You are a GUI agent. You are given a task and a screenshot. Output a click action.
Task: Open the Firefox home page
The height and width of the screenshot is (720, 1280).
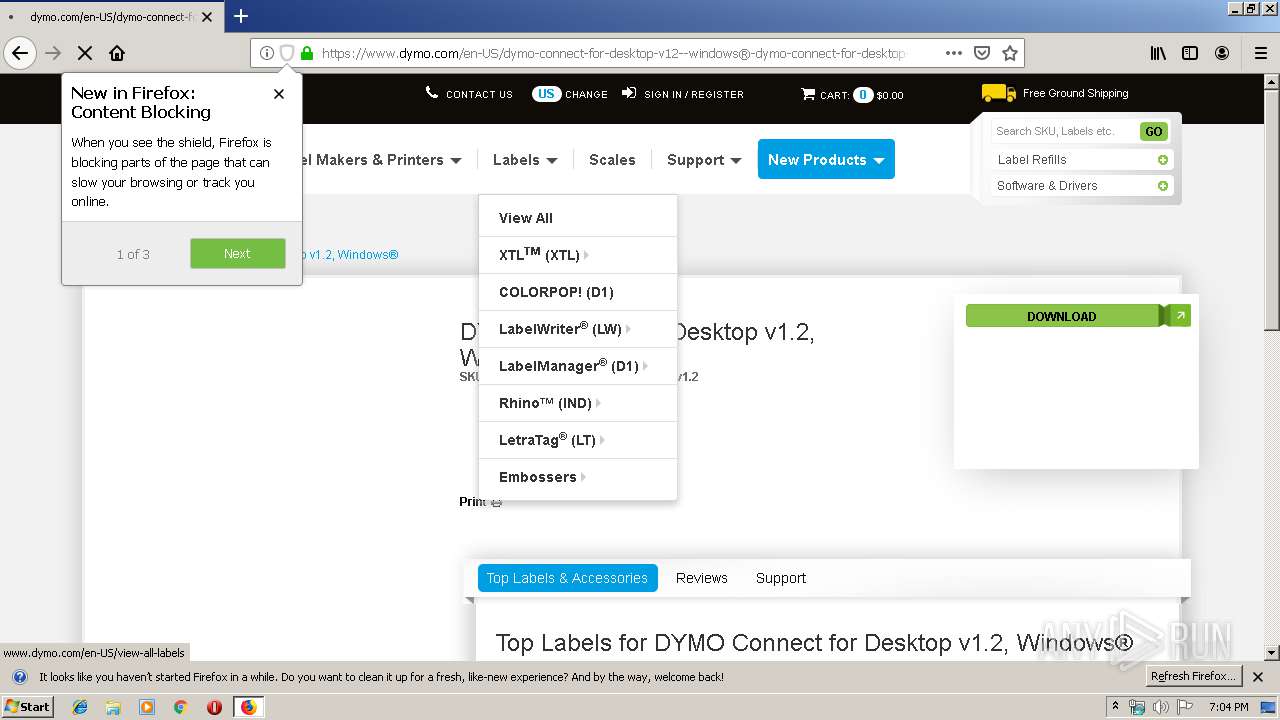117,53
